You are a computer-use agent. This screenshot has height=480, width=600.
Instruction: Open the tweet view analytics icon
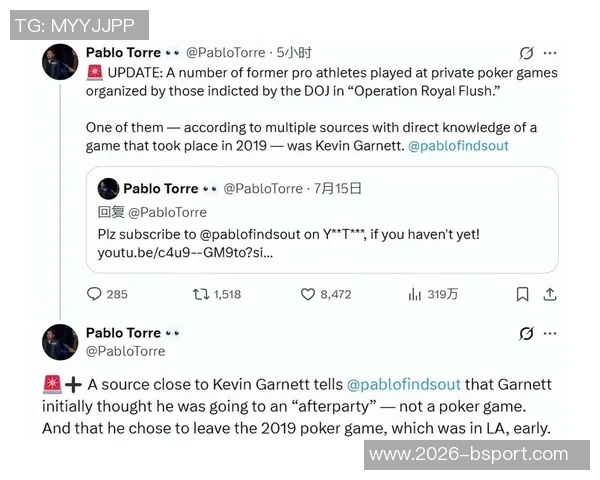(x=414, y=294)
